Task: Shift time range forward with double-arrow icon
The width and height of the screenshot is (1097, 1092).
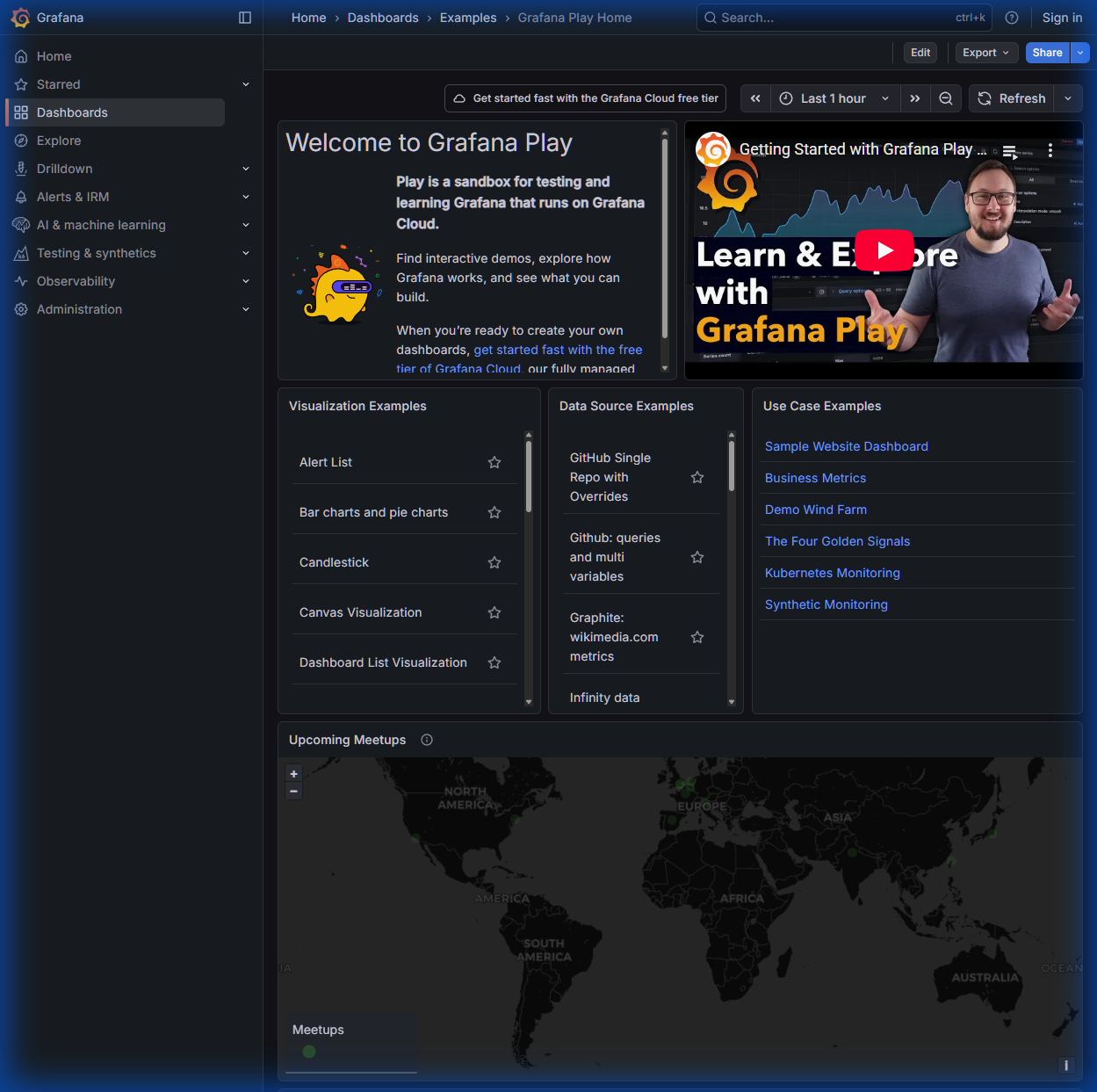Action: click(x=914, y=98)
